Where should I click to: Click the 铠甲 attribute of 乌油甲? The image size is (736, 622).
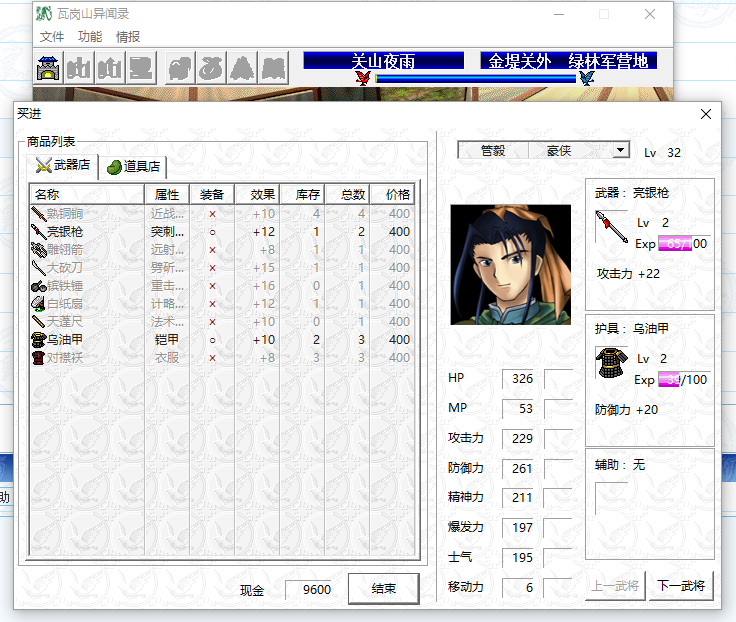167,340
